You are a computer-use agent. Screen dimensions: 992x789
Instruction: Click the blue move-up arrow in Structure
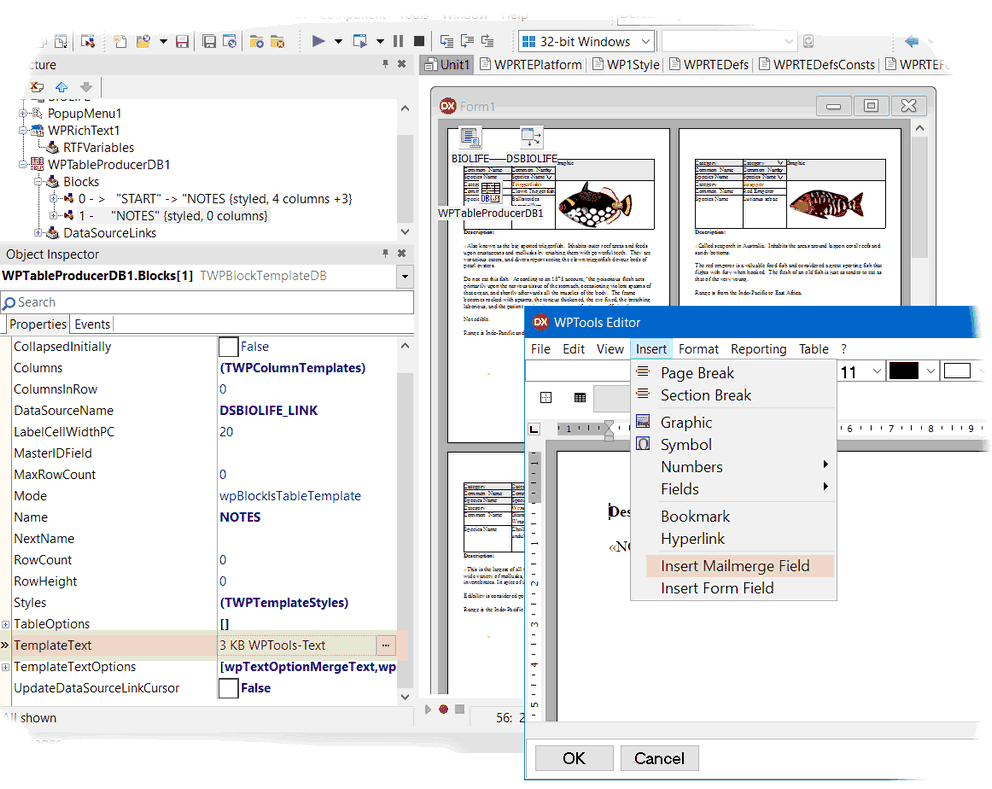(62, 87)
